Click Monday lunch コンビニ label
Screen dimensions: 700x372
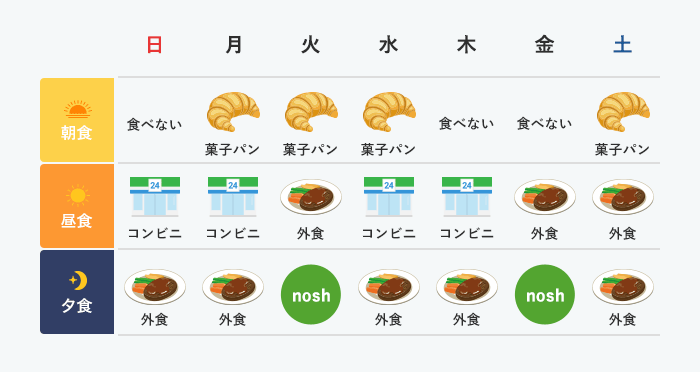point(233,233)
